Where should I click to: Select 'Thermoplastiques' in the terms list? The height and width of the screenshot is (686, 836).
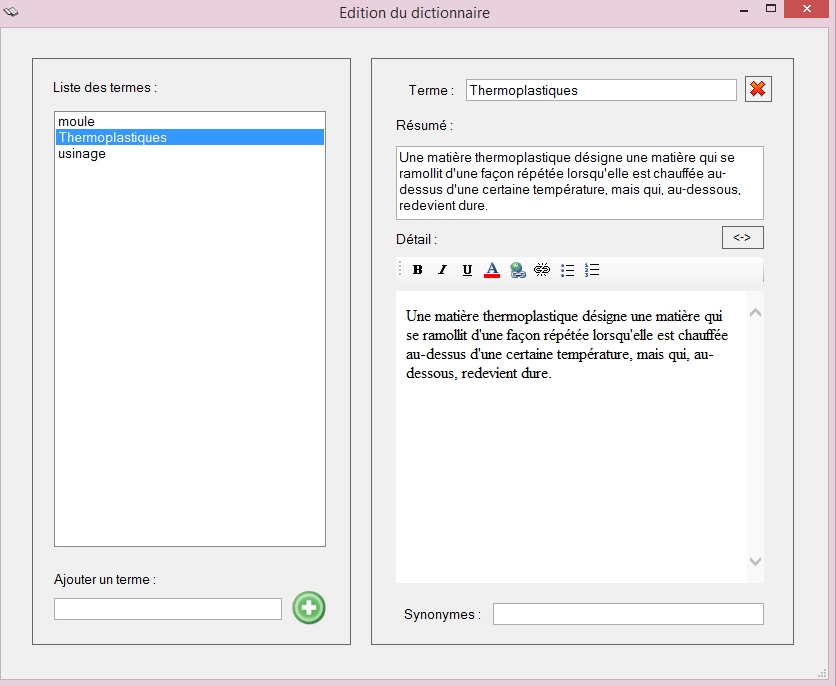pyautogui.click(x=190, y=137)
